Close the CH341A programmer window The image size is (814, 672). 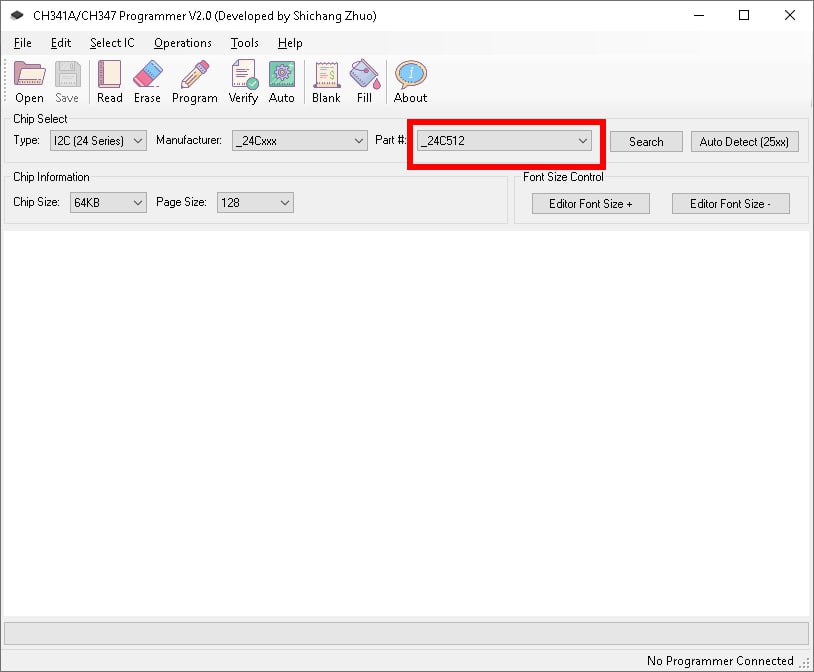[x=790, y=16]
